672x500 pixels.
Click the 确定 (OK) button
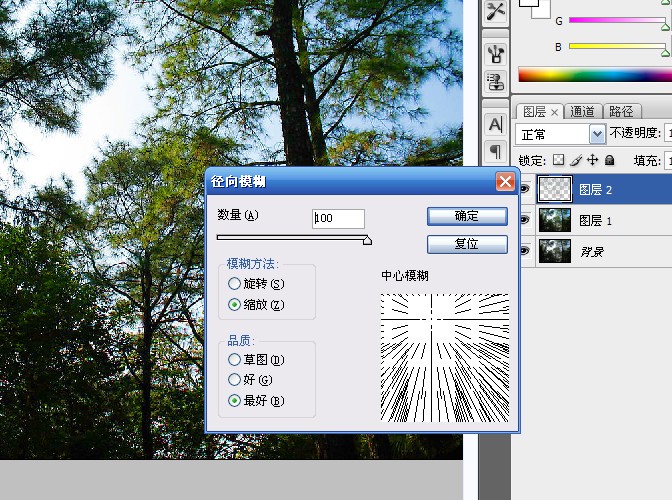pos(466,216)
